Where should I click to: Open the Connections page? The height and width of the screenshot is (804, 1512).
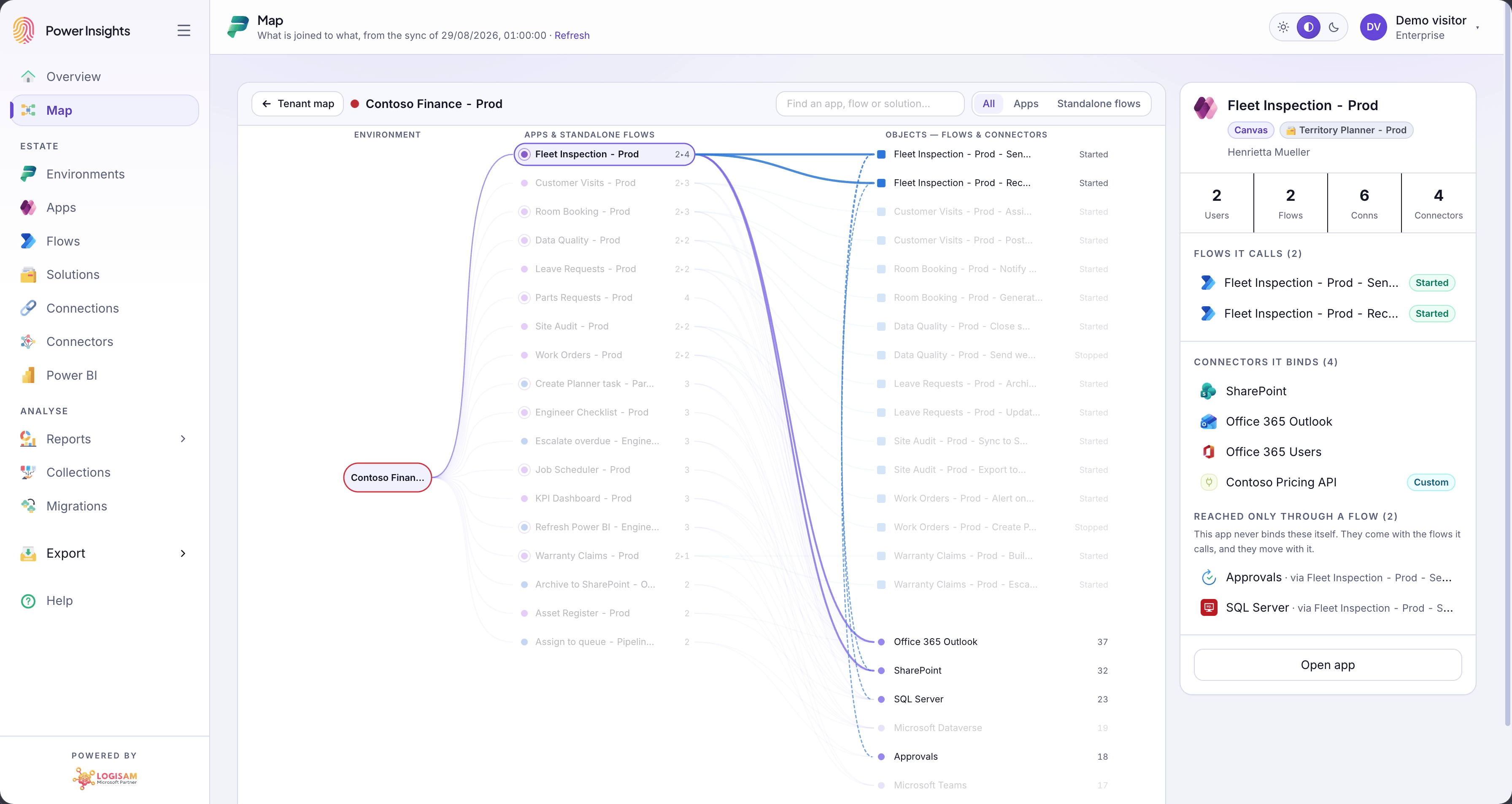point(105,308)
